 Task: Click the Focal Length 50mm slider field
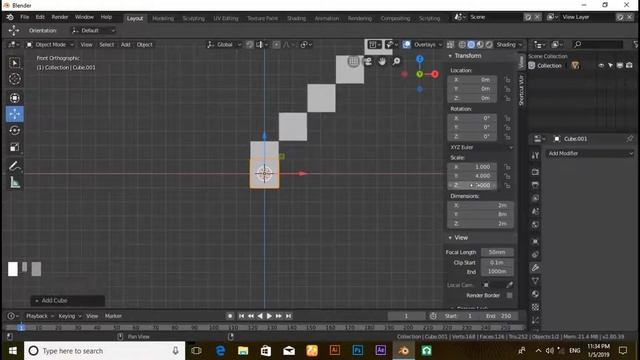[497, 252]
